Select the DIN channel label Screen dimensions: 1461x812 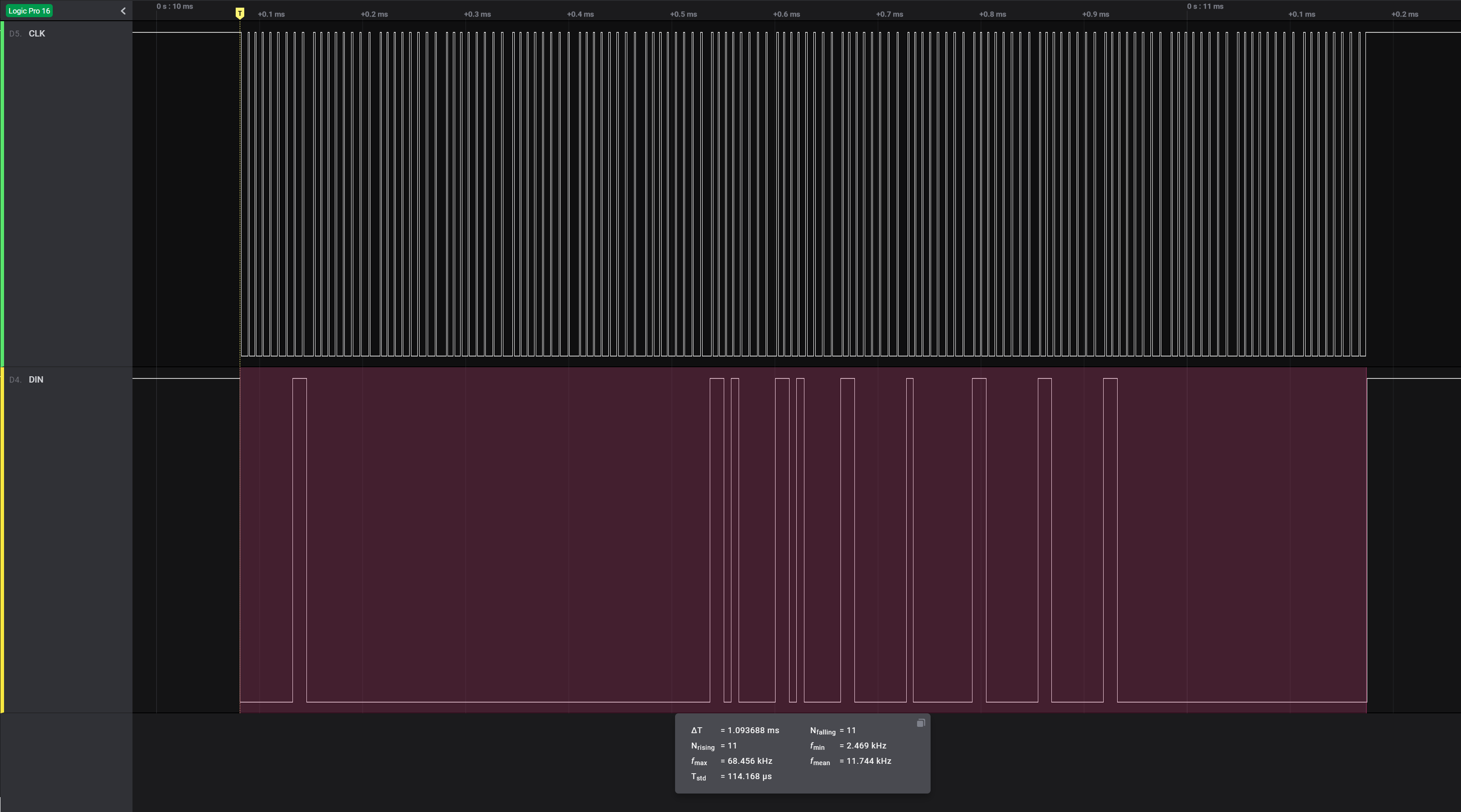pyautogui.click(x=36, y=379)
